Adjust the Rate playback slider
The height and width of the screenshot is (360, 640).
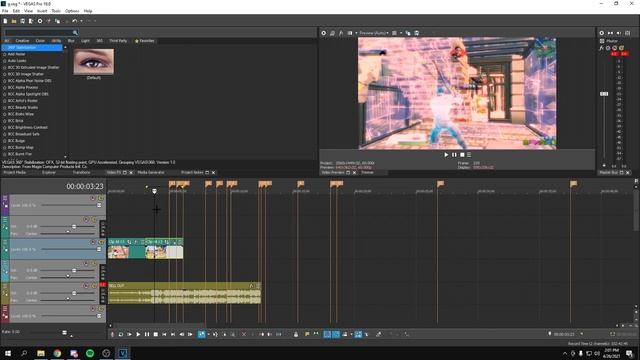tap(64, 333)
